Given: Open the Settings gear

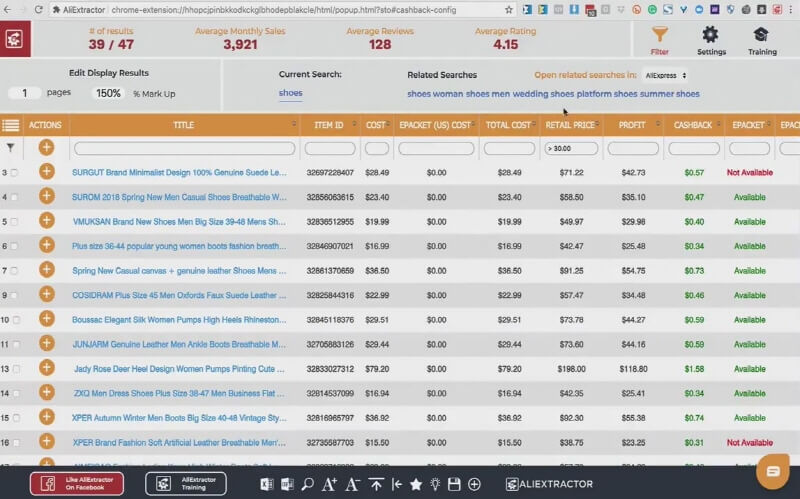Looking at the screenshot, I should [x=710, y=35].
